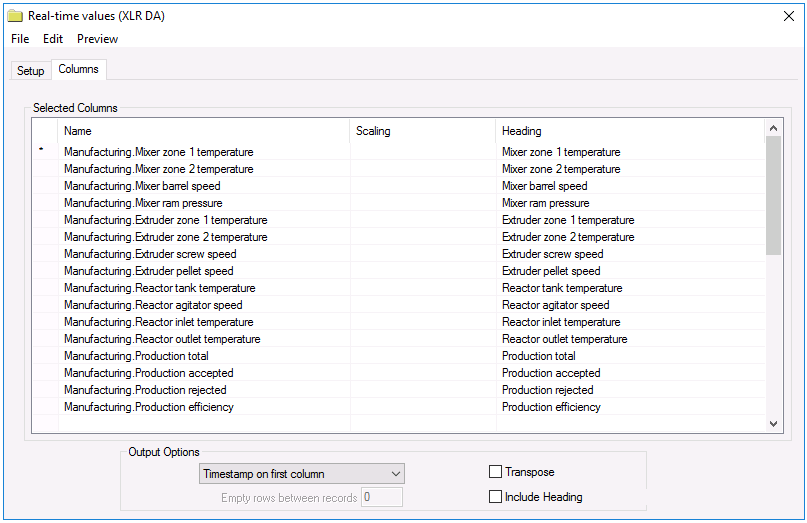The image size is (807, 523).
Task: Close the Real-time values window
Action: 788,16
